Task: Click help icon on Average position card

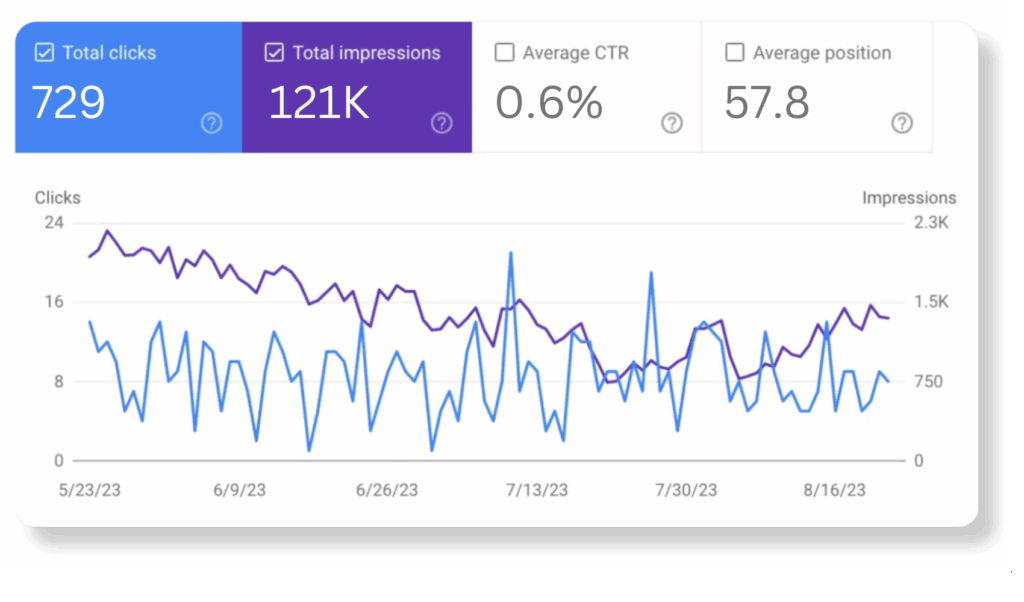Action: point(902,123)
